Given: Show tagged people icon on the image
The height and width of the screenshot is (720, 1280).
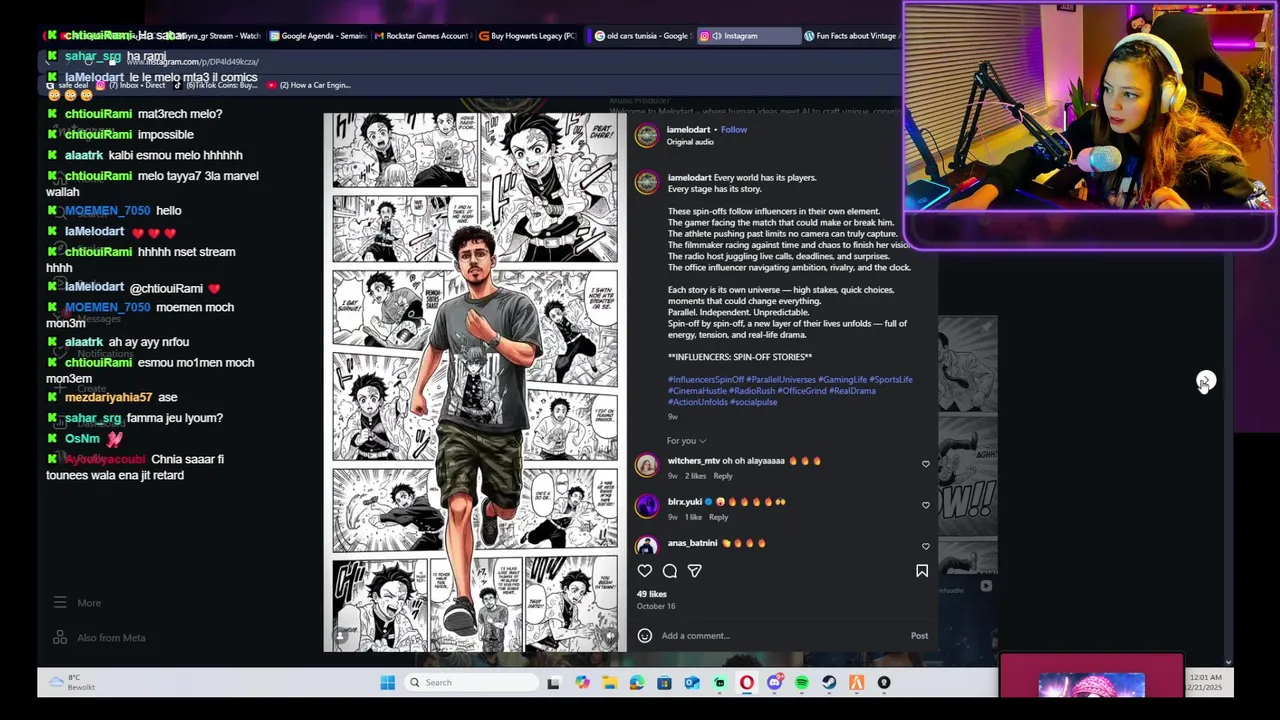Looking at the screenshot, I should (x=341, y=636).
